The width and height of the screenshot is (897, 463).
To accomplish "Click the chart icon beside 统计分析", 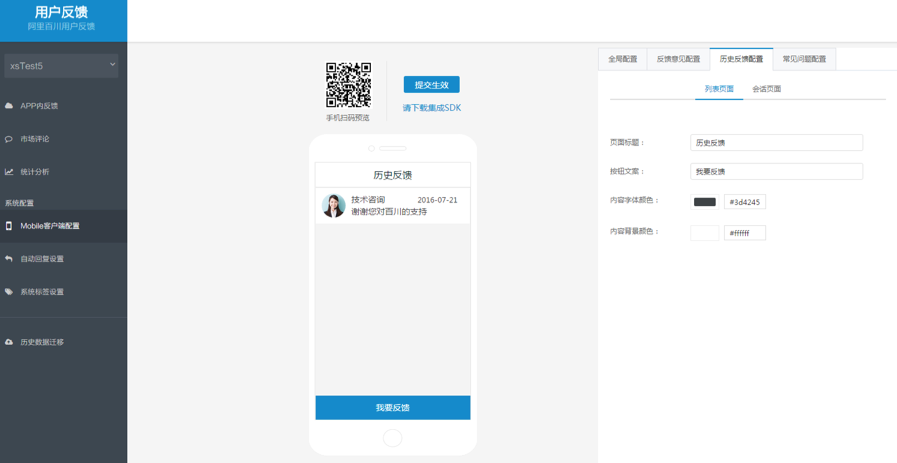I will 9,172.
